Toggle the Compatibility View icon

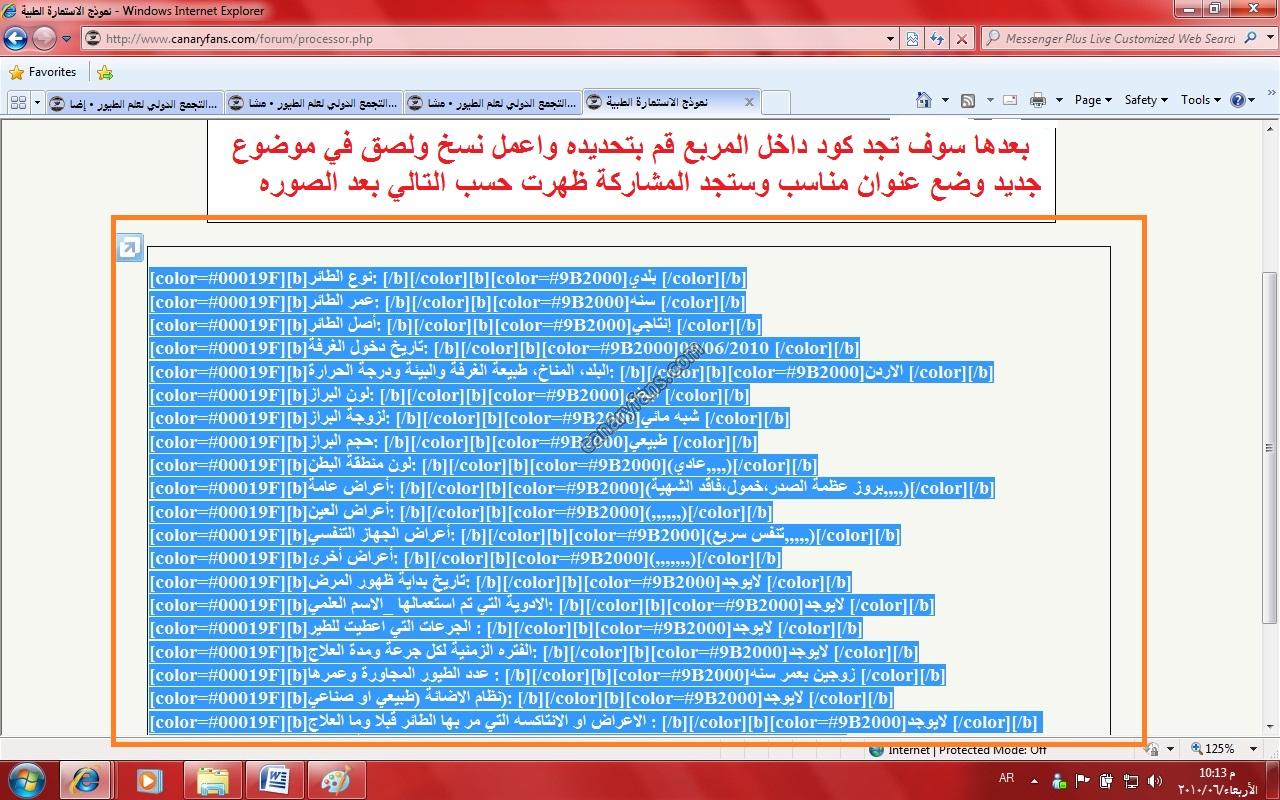pyautogui.click(x=913, y=39)
